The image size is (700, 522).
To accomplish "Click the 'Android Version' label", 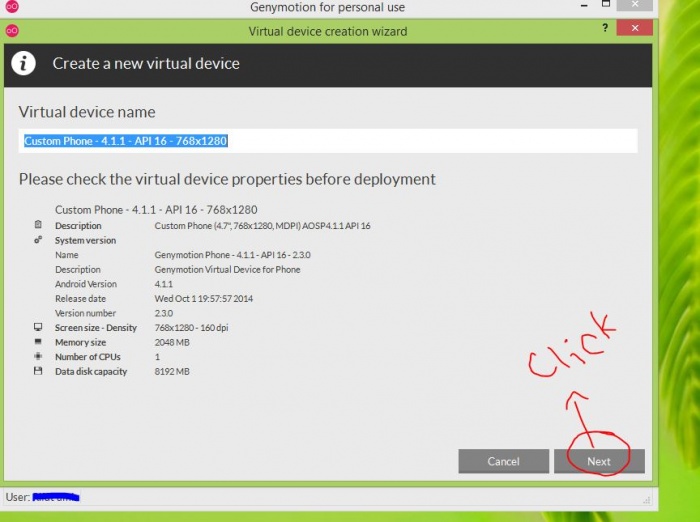I will pyautogui.click(x=86, y=284).
